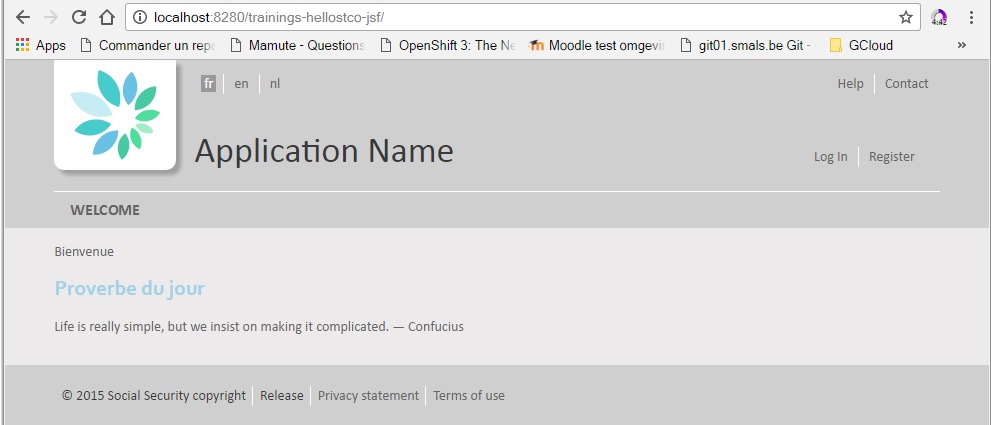Select the WELCOME navigation tab
Screen dimensions: 991x425
click(x=105, y=210)
